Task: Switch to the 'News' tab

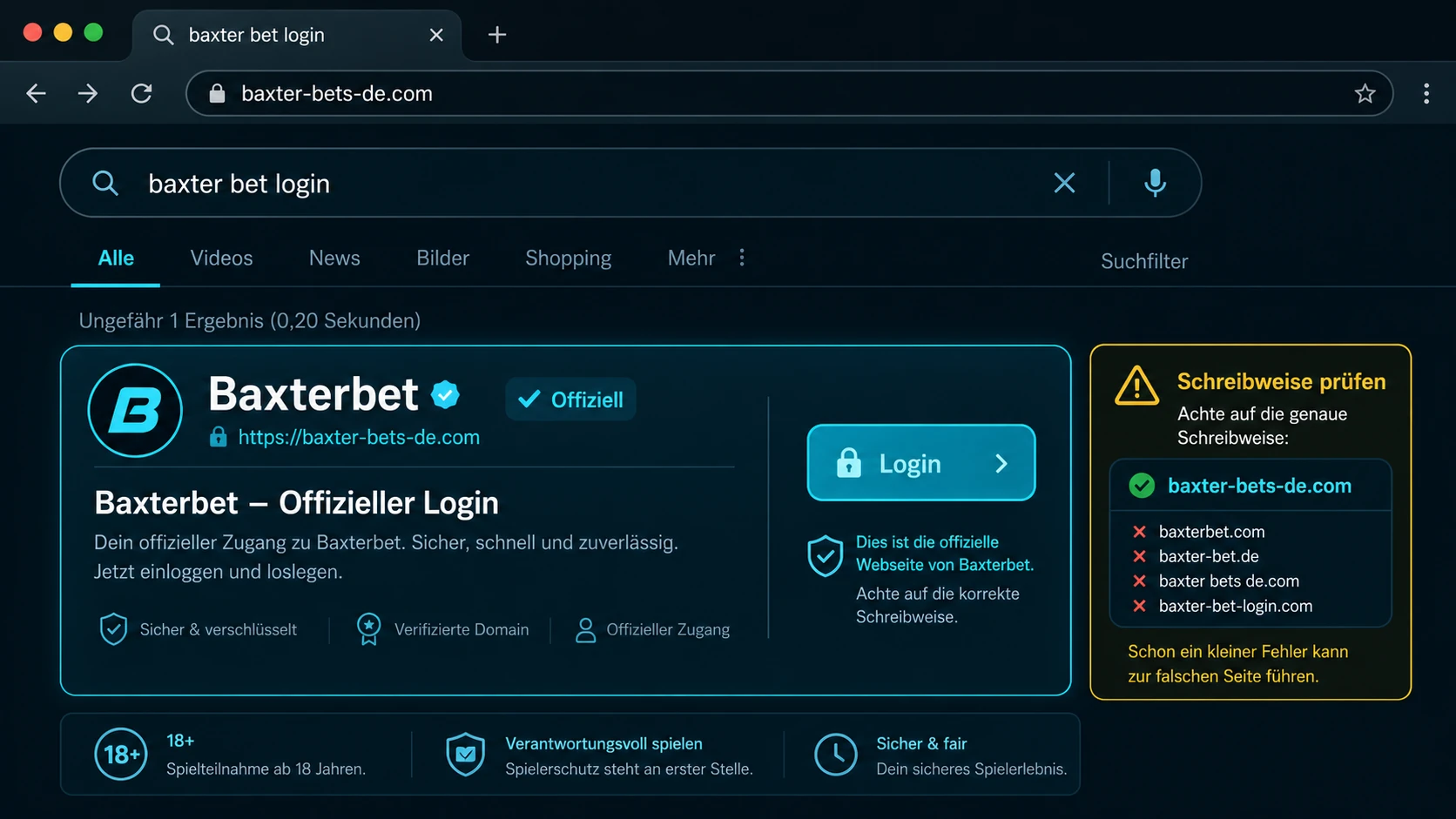Action: pos(334,258)
